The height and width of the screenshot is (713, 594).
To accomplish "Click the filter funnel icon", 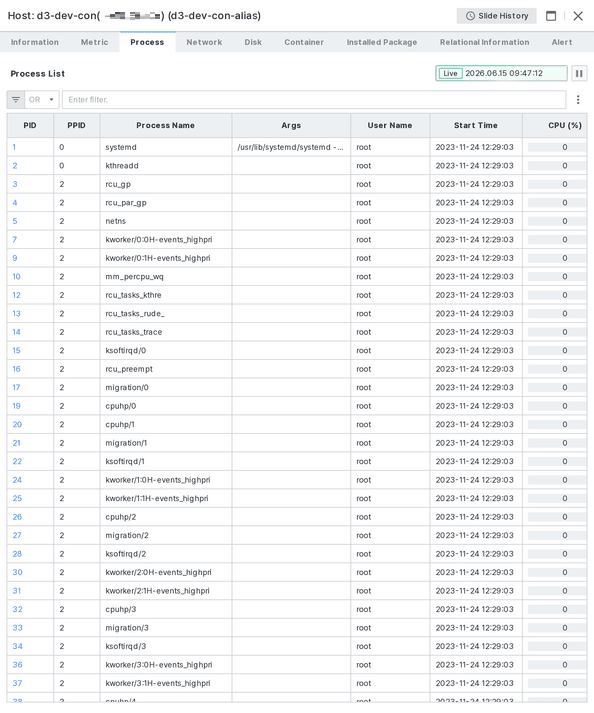I will [x=16, y=100].
